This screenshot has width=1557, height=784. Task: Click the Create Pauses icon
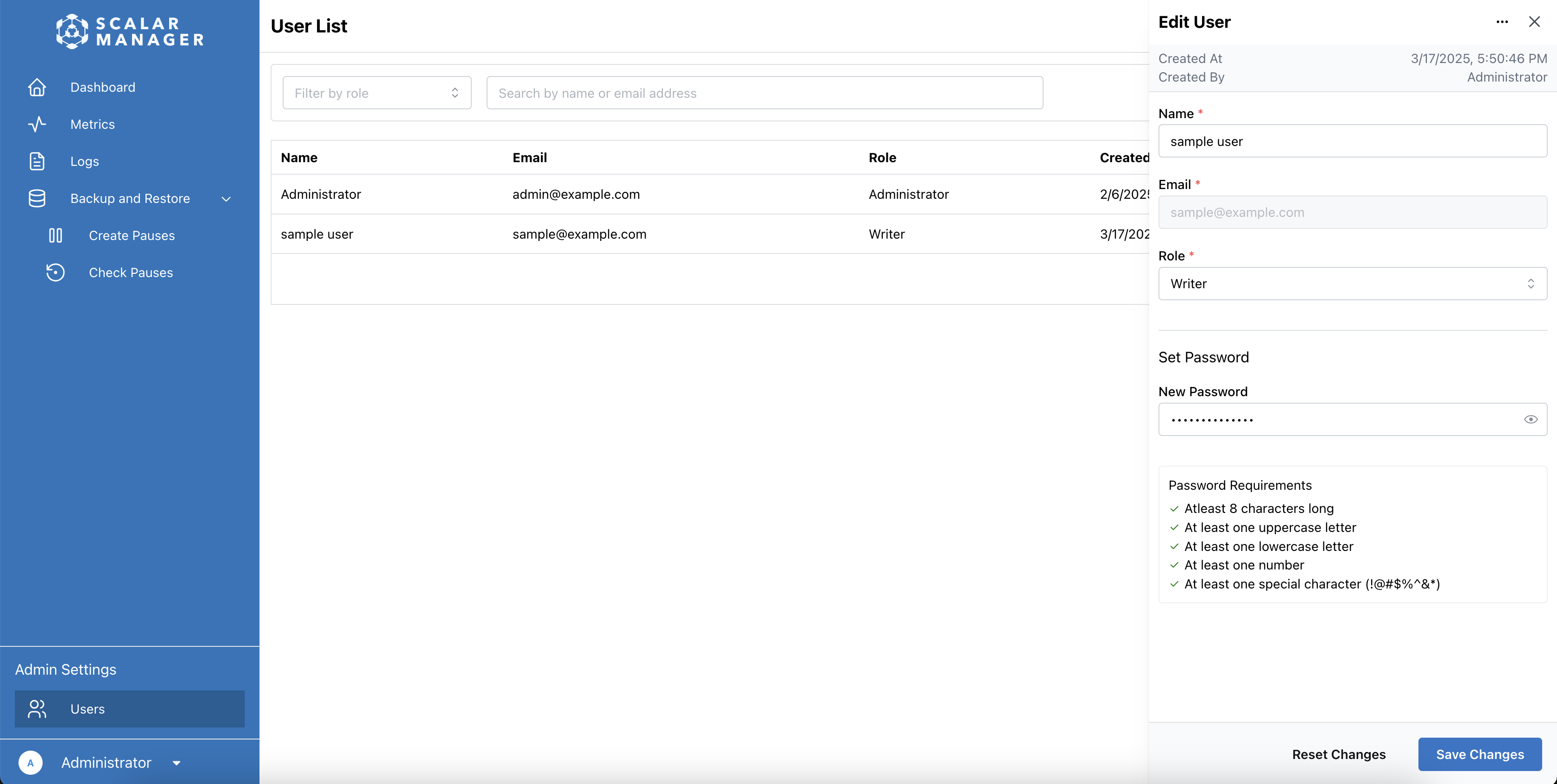[55, 235]
